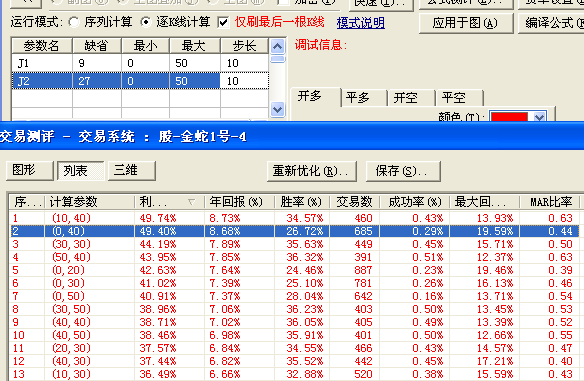Click 保存(S) button
The width and height of the screenshot is (584, 381).
[403, 171]
